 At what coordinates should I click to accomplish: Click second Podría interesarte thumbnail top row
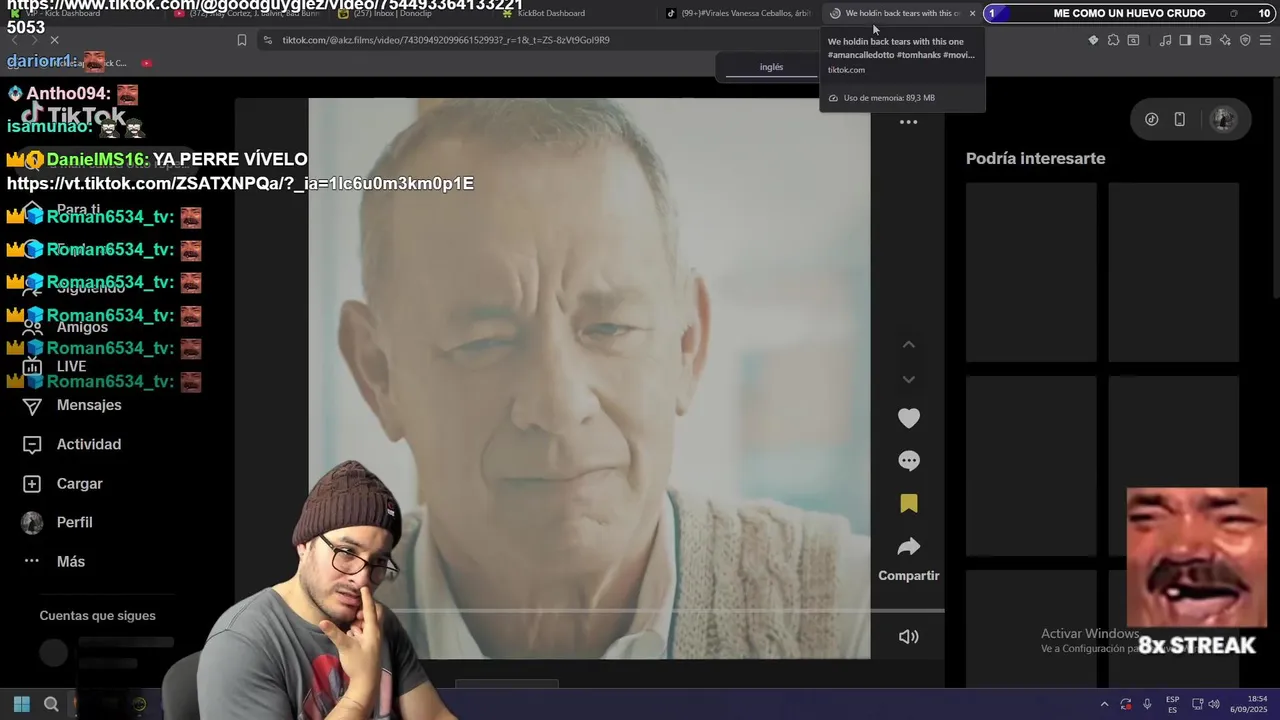click(1173, 272)
